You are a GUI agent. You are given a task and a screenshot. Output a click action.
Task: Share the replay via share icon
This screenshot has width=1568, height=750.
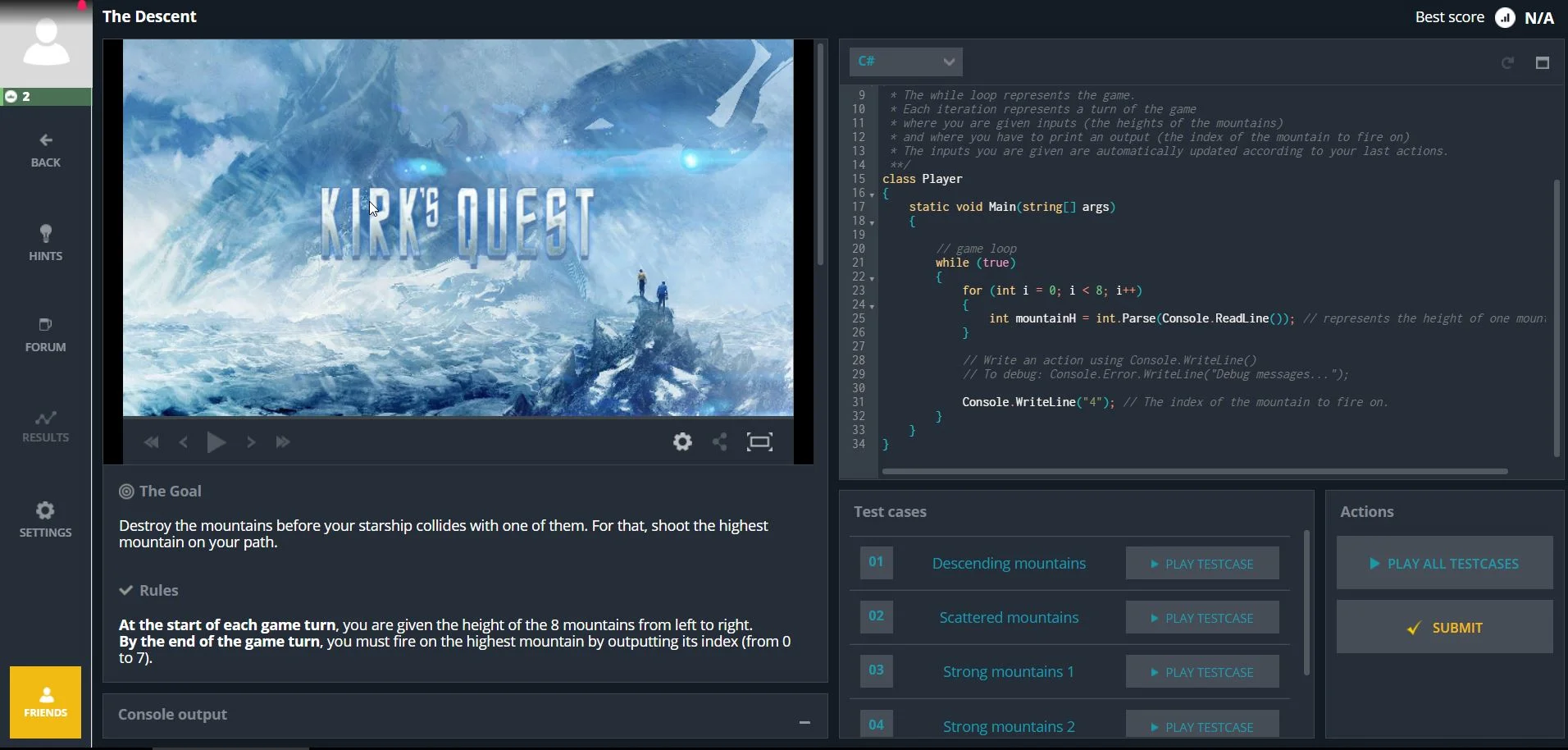point(720,442)
